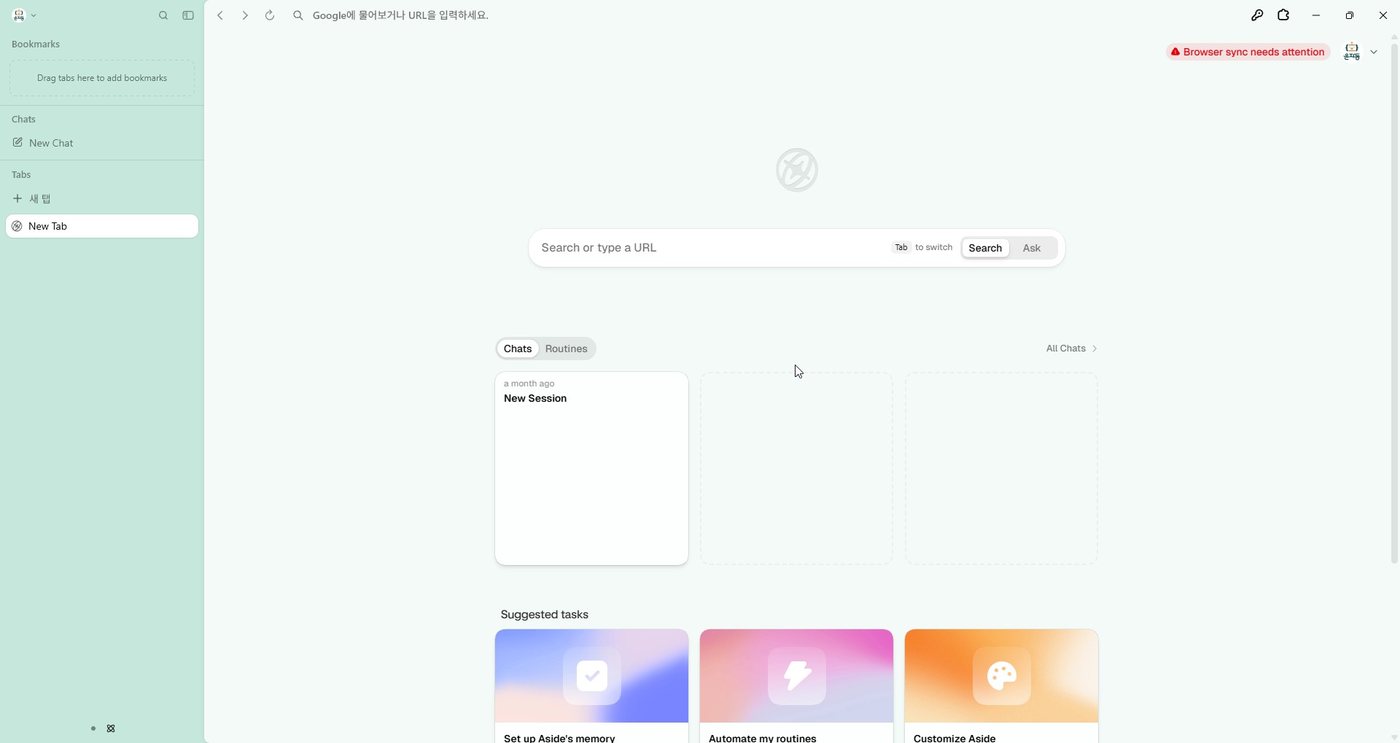Switch the search box to Ask mode
This screenshot has height=743, width=1400.
1032,248
